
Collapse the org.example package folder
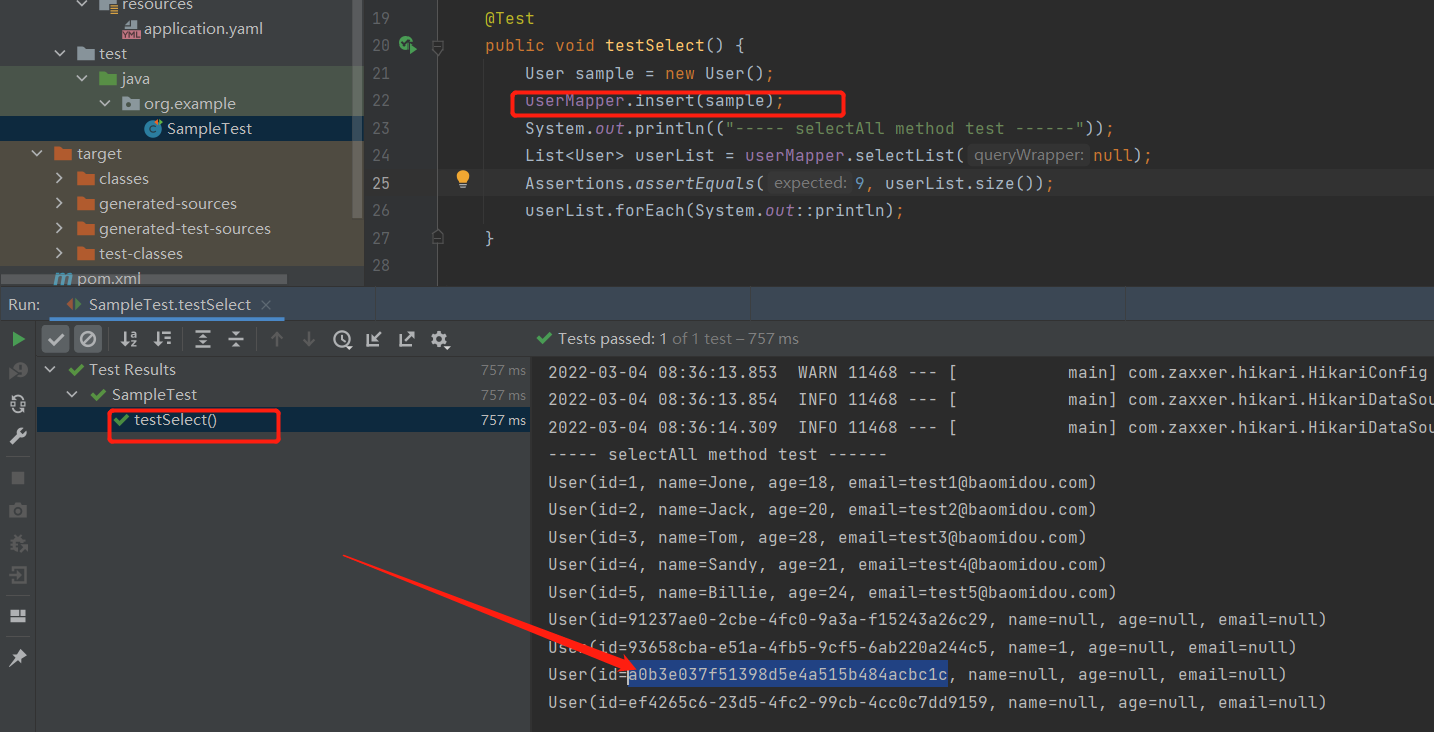pyautogui.click(x=104, y=103)
